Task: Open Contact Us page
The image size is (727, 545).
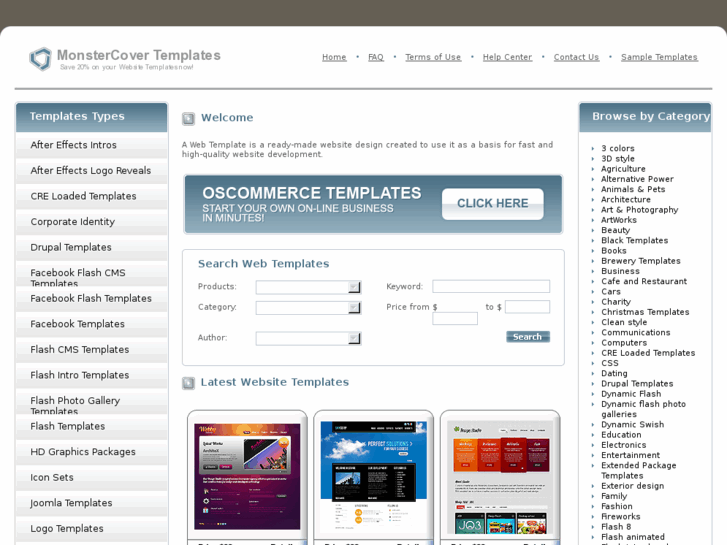Action: pyautogui.click(x=576, y=57)
